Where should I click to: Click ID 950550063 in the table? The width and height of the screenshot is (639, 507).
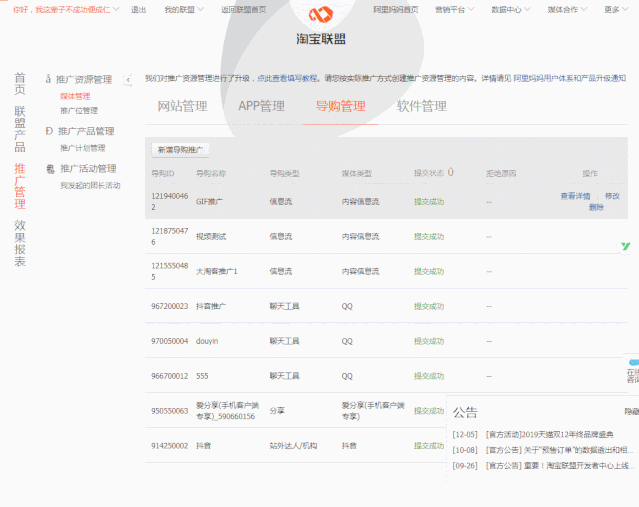[x=170, y=411]
